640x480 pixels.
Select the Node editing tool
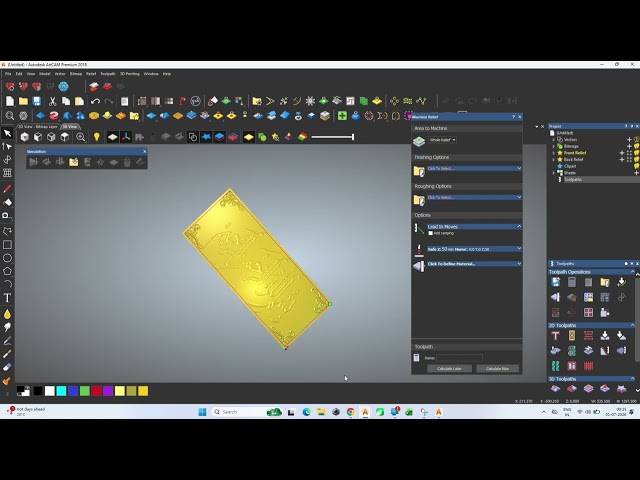click(x=7, y=146)
